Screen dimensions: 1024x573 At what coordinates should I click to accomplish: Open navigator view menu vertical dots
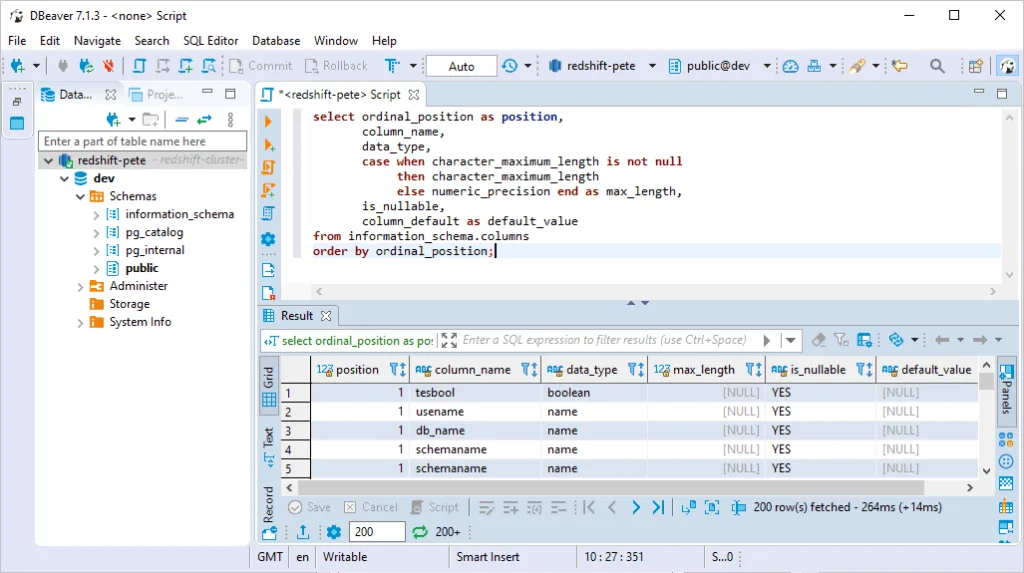(x=231, y=120)
